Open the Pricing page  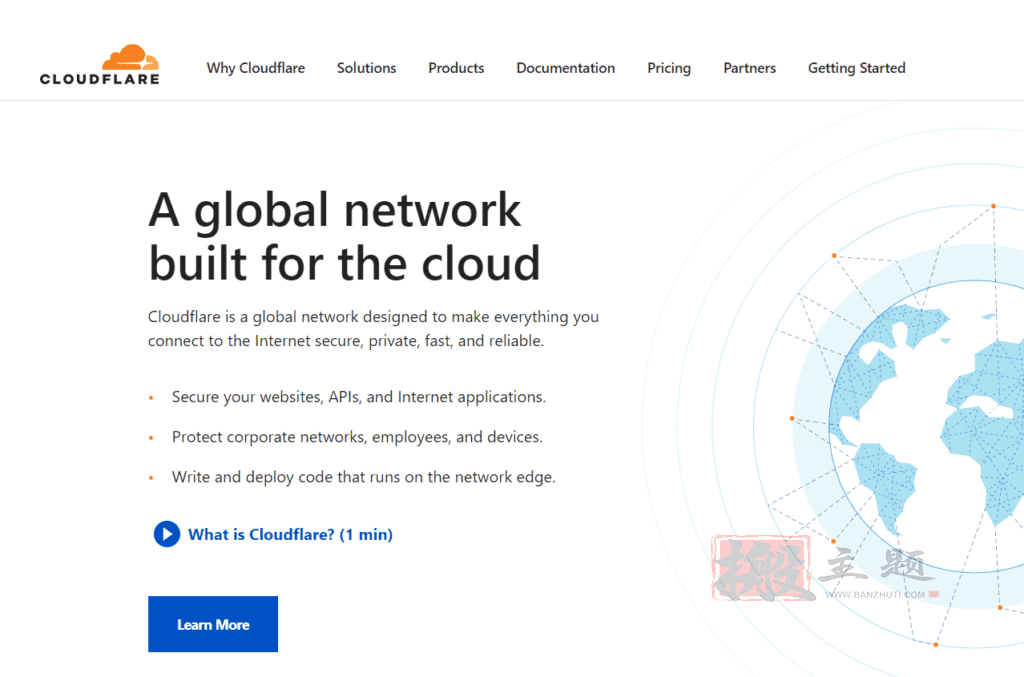pos(669,69)
